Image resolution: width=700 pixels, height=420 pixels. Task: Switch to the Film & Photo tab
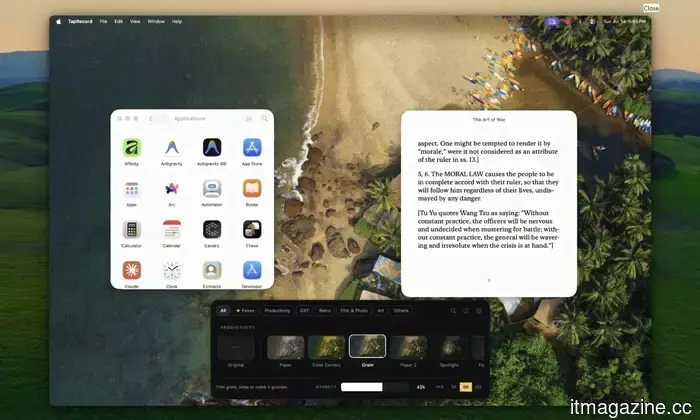pyautogui.click(x=354, y=311)
